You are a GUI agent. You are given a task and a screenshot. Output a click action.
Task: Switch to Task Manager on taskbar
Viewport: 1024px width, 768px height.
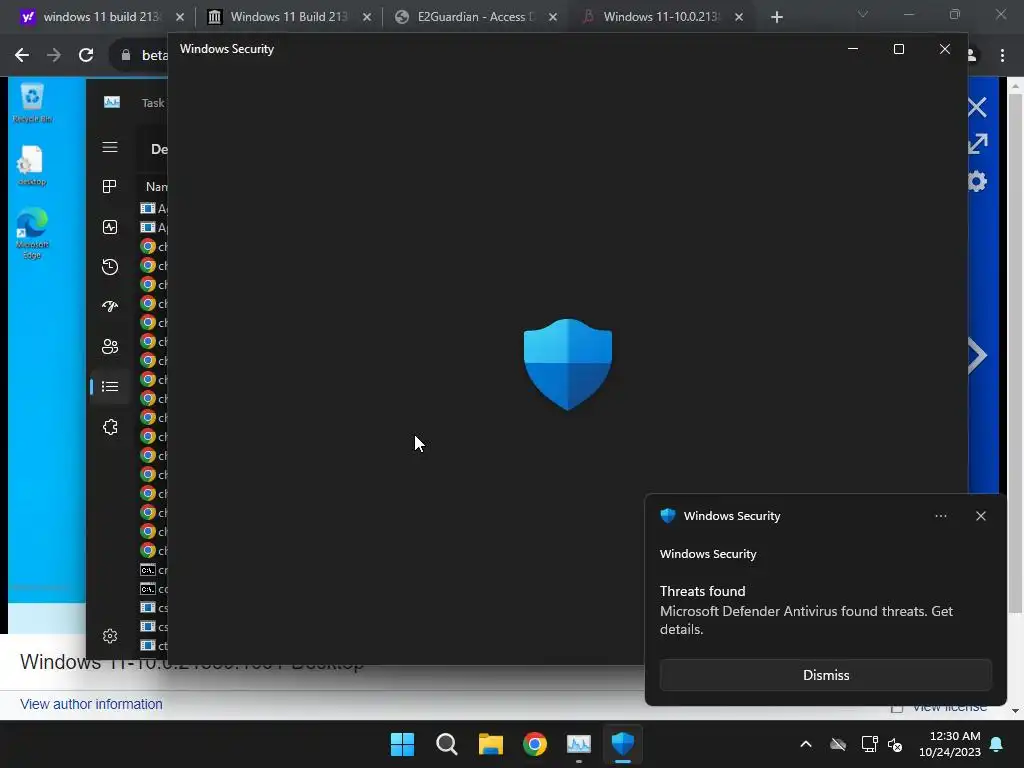[x=579, y=744]
